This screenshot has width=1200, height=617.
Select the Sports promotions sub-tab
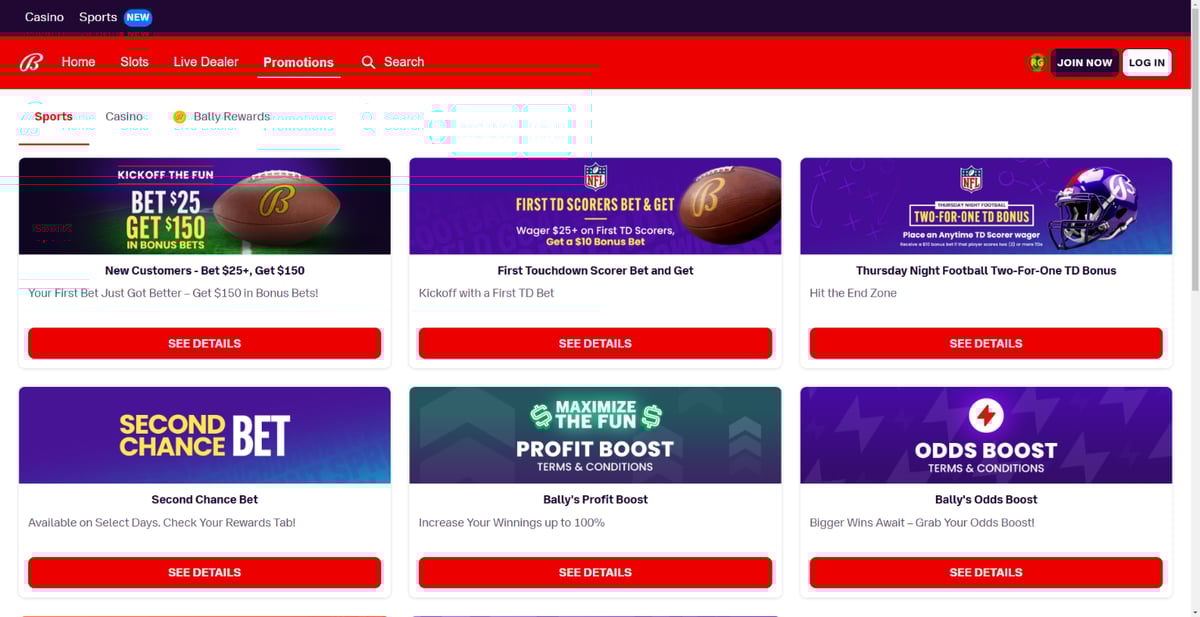(54, 117)
